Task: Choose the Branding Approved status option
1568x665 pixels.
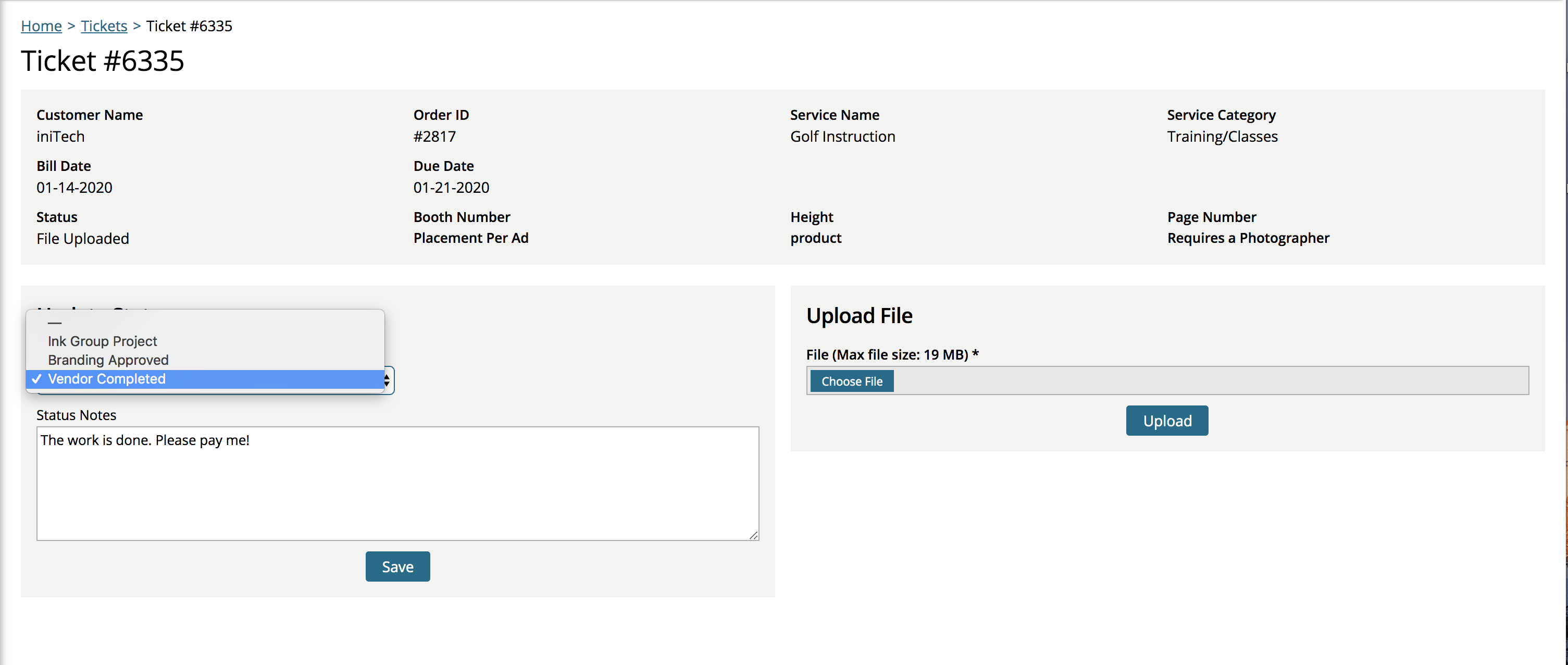Action: pos(107,360)
